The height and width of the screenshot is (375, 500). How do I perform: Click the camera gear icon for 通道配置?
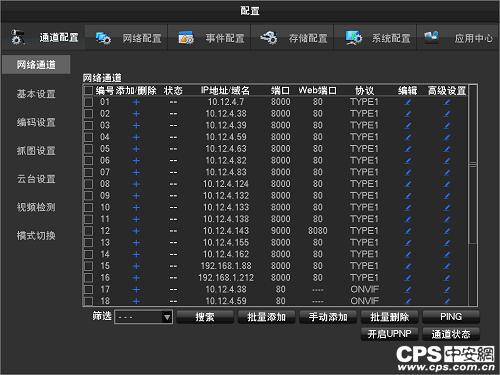click(x=18, y=37)
